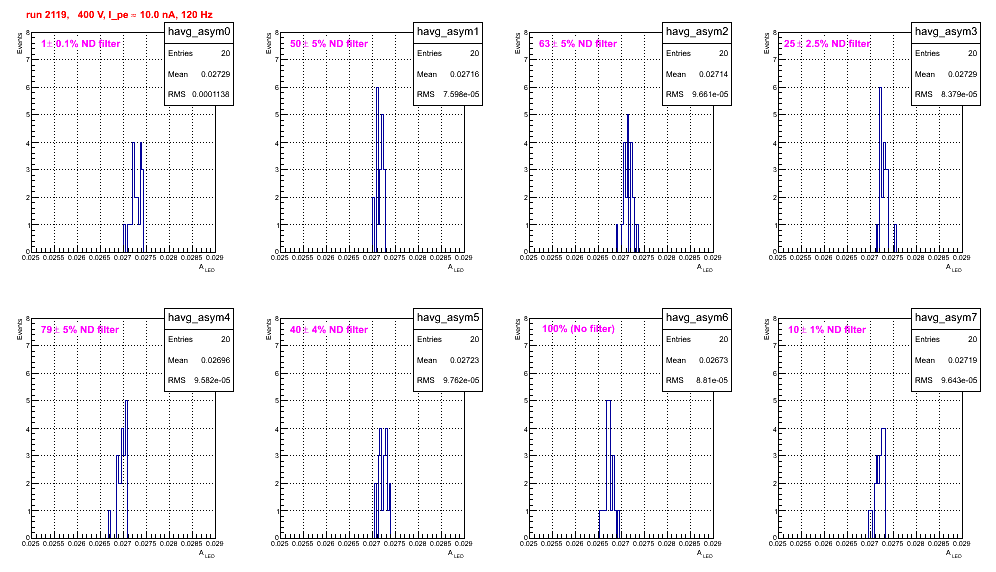This screenshot has width=996, height=572.
Task: Select the havg_asym5 stats box title
Action: point(448,318)
